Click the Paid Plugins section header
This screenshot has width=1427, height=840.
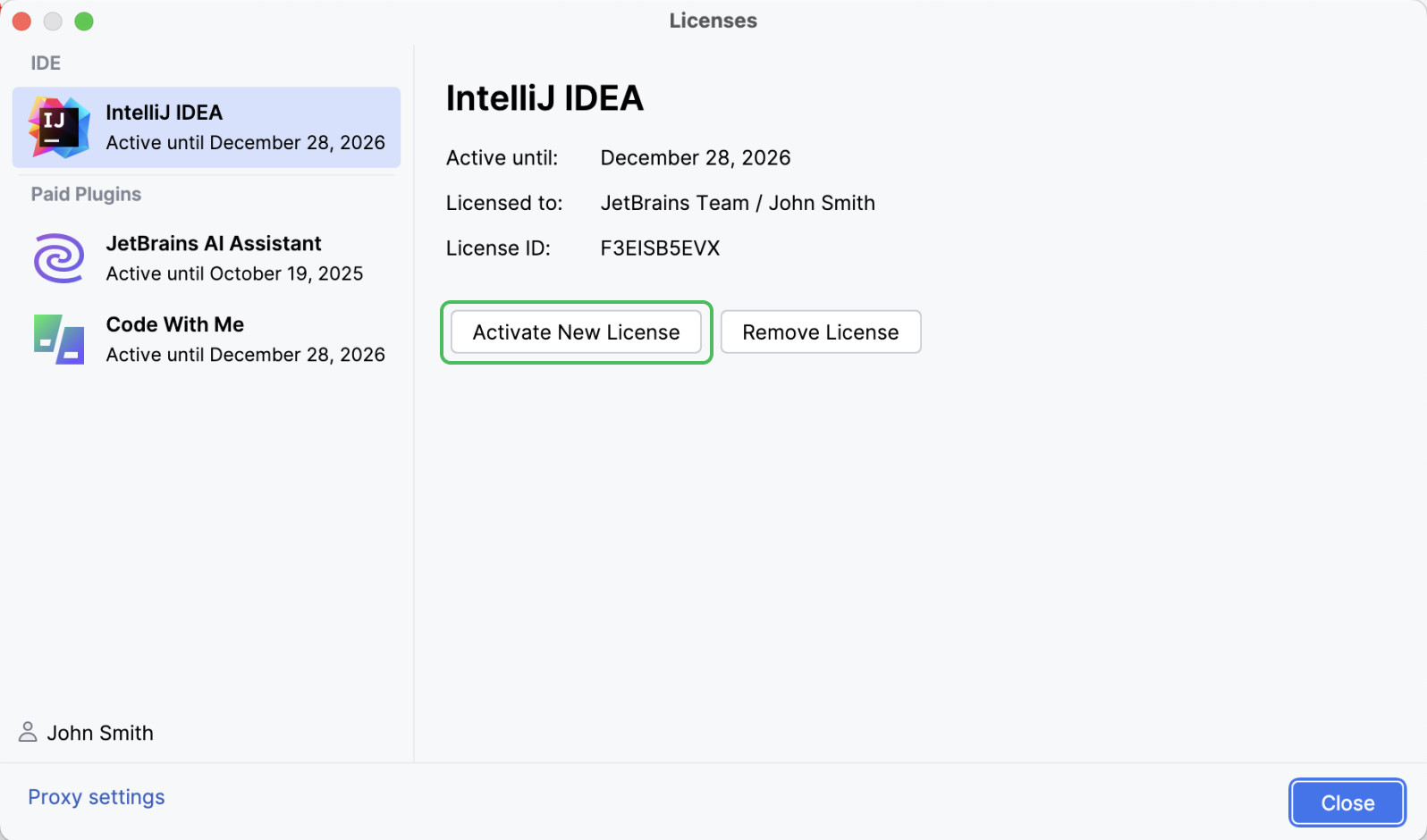click(x=86, y=195)
